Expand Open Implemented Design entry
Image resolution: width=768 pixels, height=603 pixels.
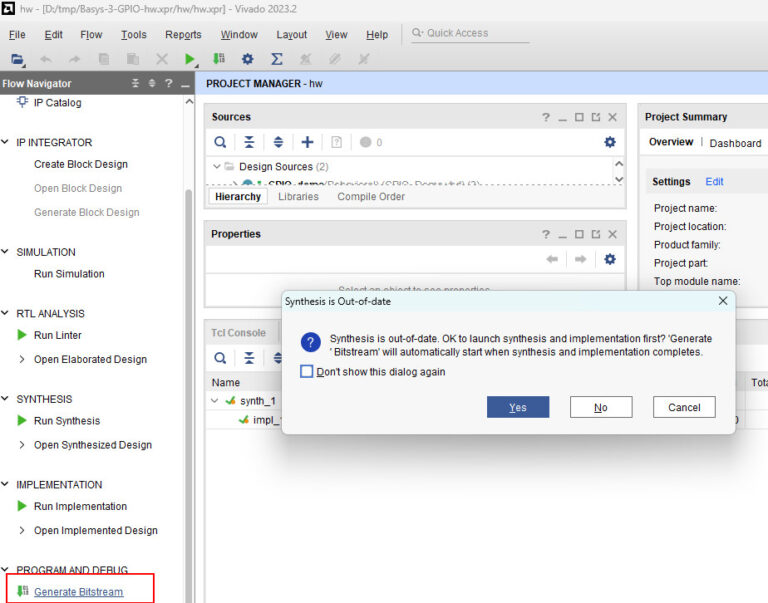tap(22, 530)
